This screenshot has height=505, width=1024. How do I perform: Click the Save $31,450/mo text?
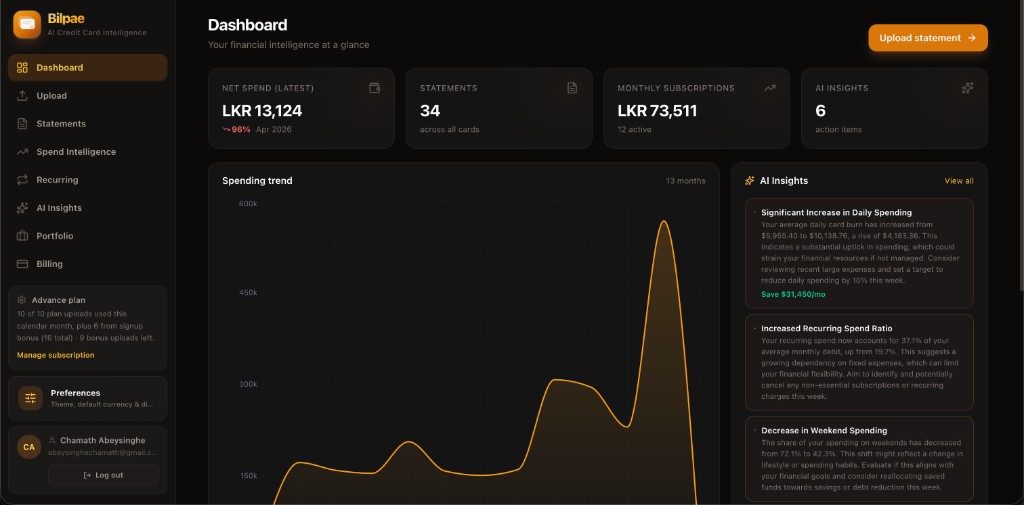[793, 295]
